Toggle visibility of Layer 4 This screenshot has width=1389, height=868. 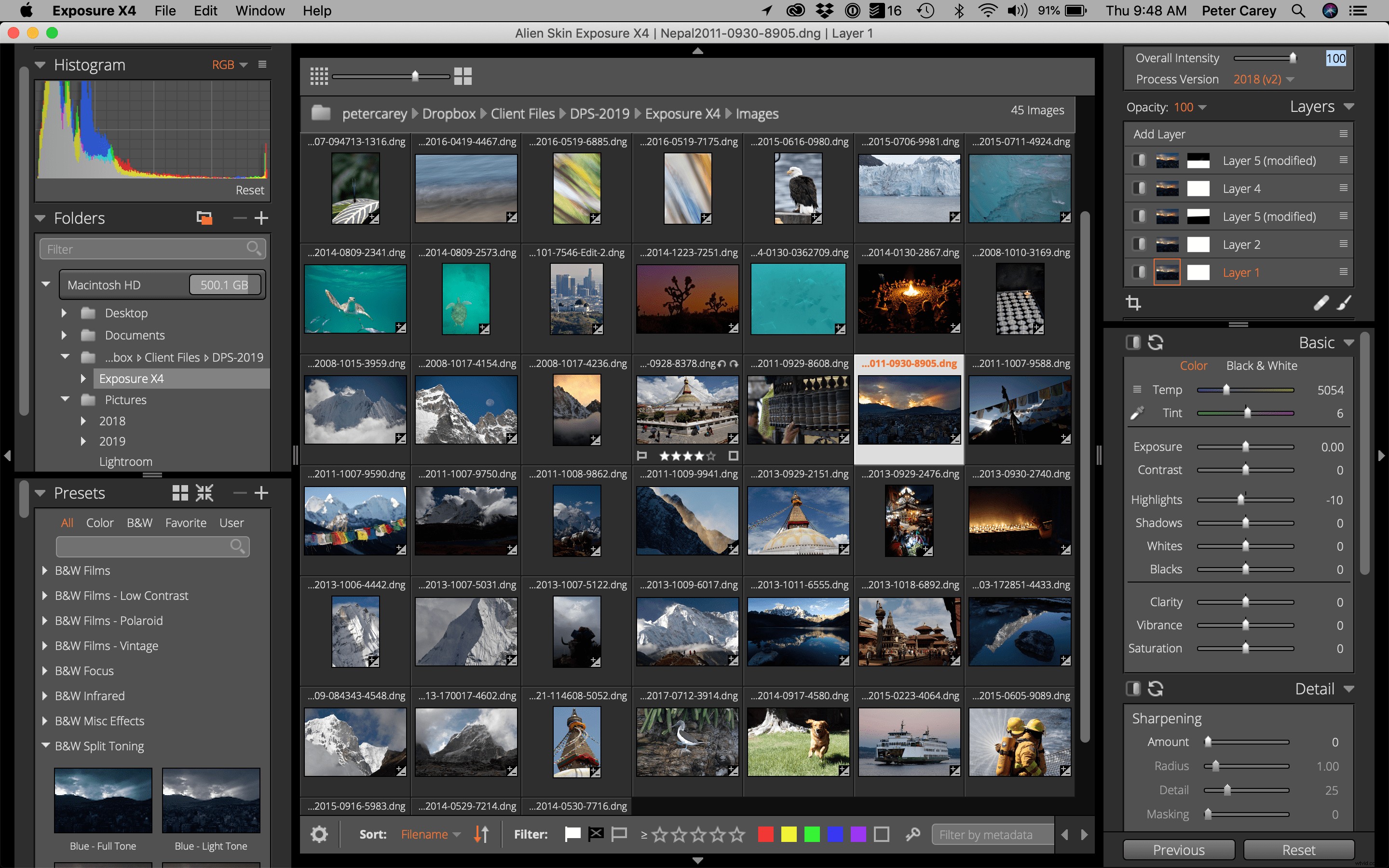(x=1139, y=188)
